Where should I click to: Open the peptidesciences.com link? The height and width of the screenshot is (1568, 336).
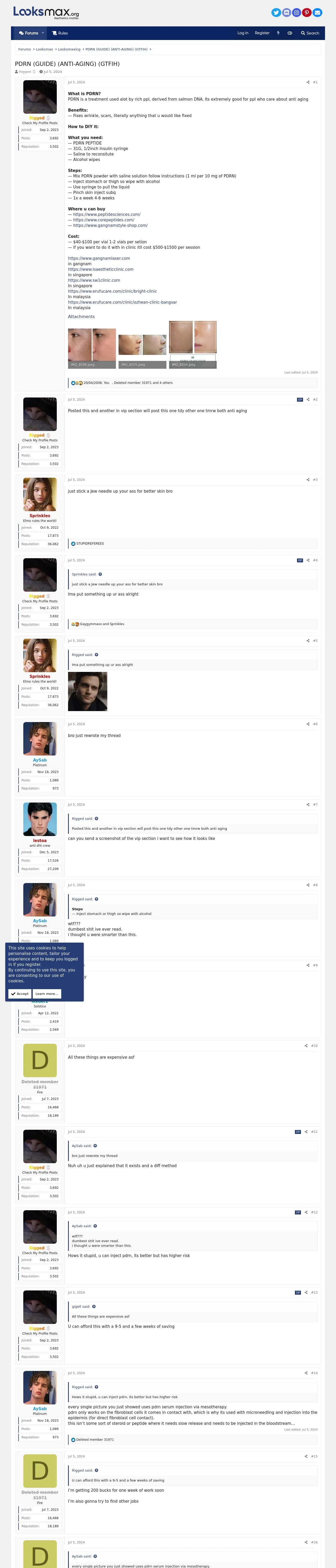coord(107,214)
